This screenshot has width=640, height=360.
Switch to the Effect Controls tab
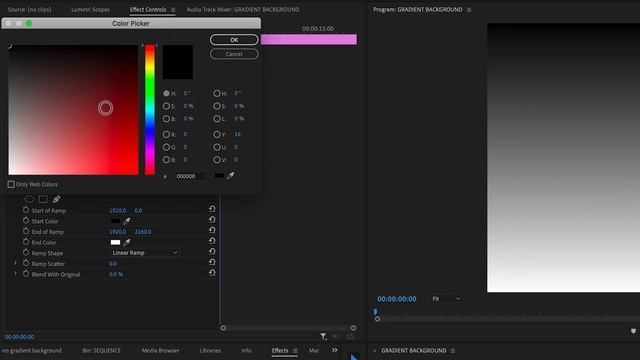[148, 9]
